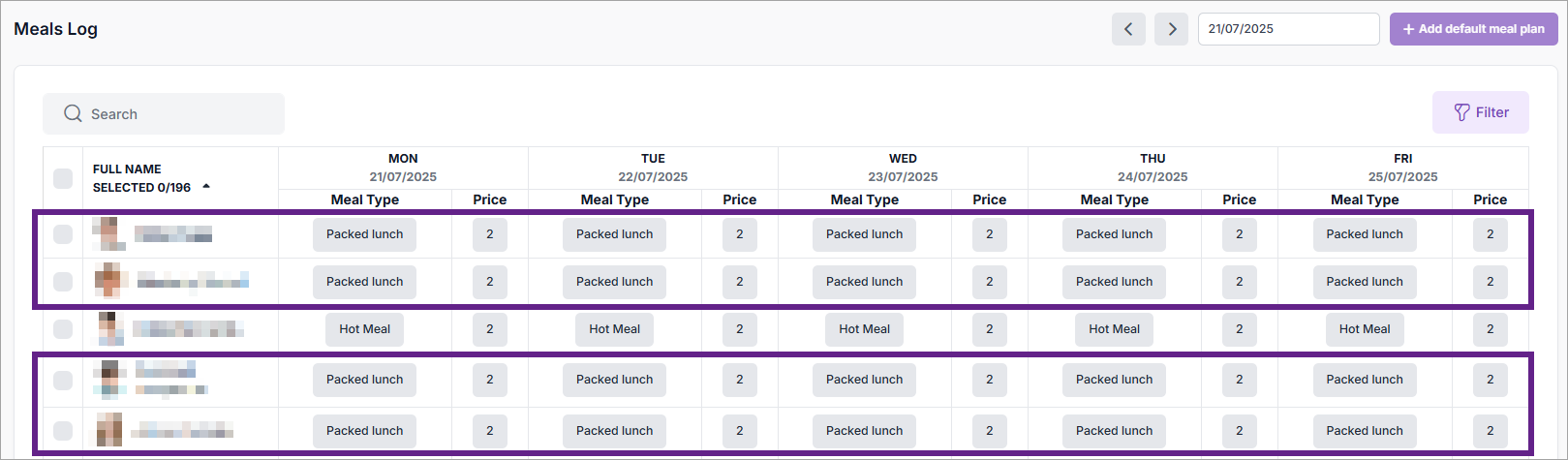Click the Filter funnel icon

pos(1462,112)
